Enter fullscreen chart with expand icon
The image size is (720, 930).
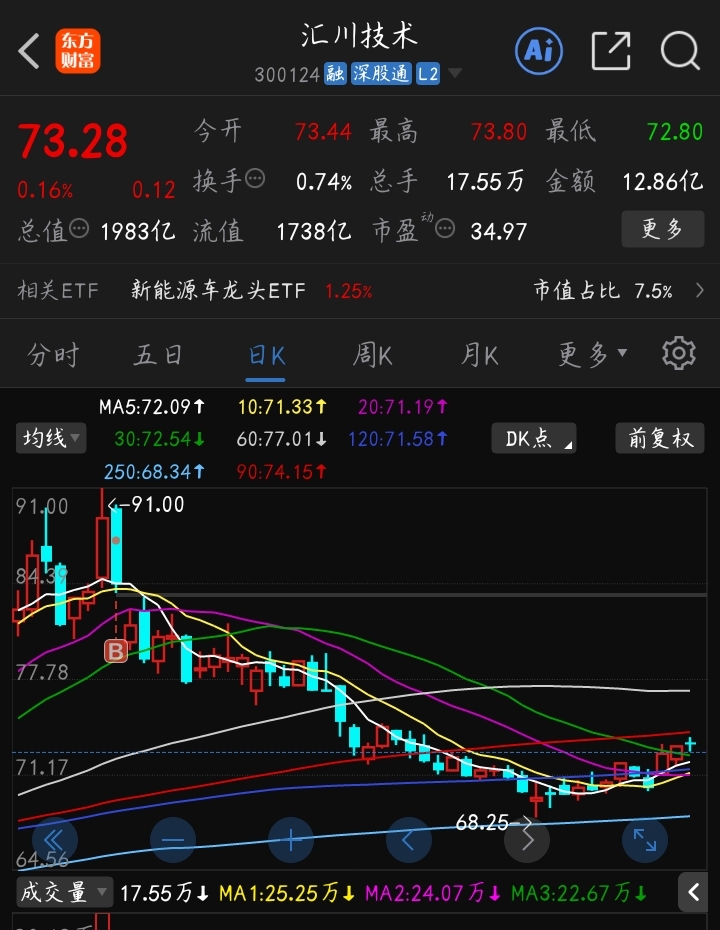pos(645,840)
